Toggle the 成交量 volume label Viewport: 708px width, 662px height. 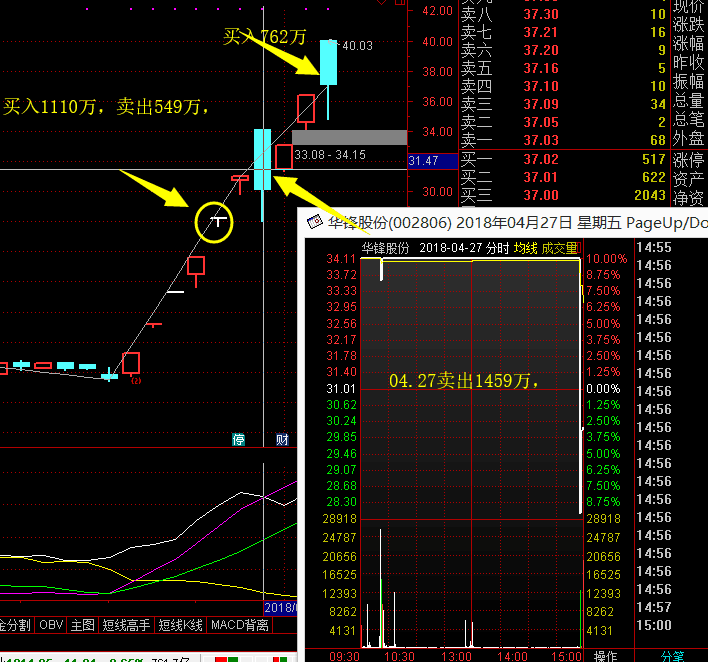click(560, 248)
